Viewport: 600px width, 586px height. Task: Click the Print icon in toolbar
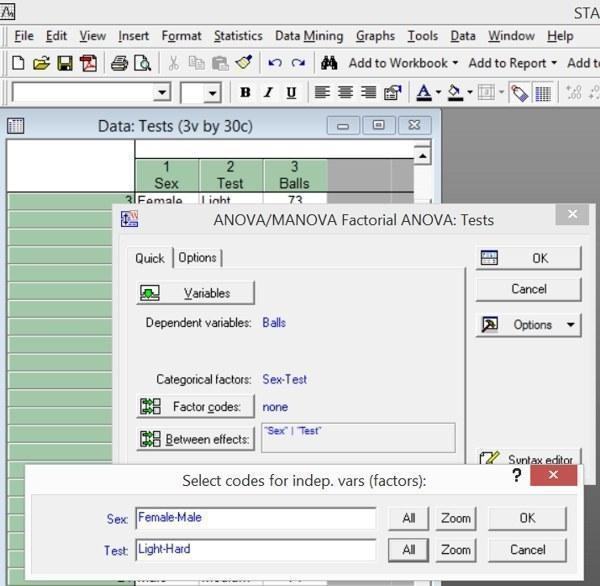click(119, 63)
